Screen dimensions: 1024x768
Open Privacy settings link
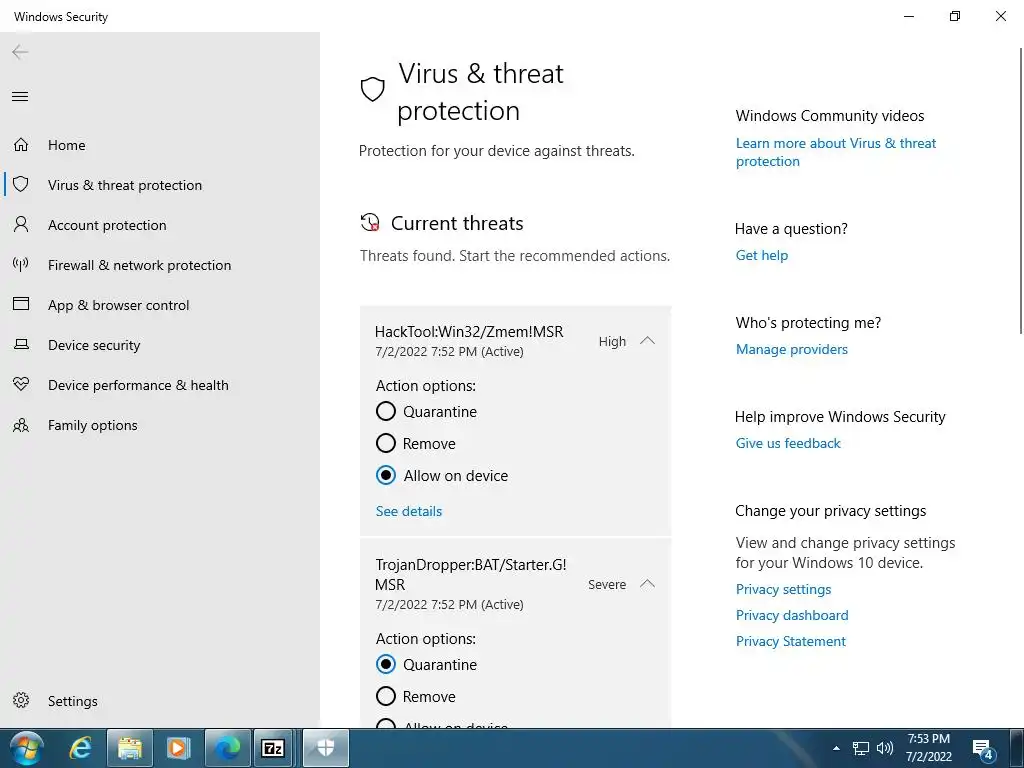pos(783,589)
